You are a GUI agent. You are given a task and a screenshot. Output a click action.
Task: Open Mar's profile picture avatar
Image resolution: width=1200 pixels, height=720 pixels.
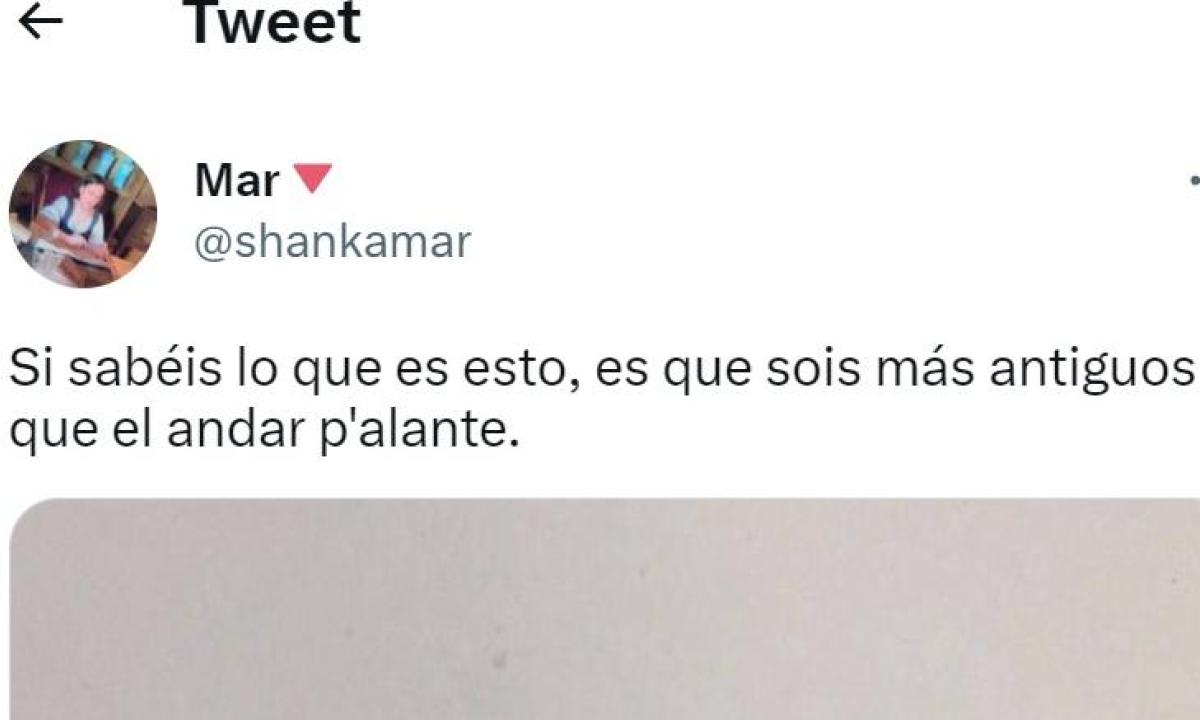pos(83,214)
